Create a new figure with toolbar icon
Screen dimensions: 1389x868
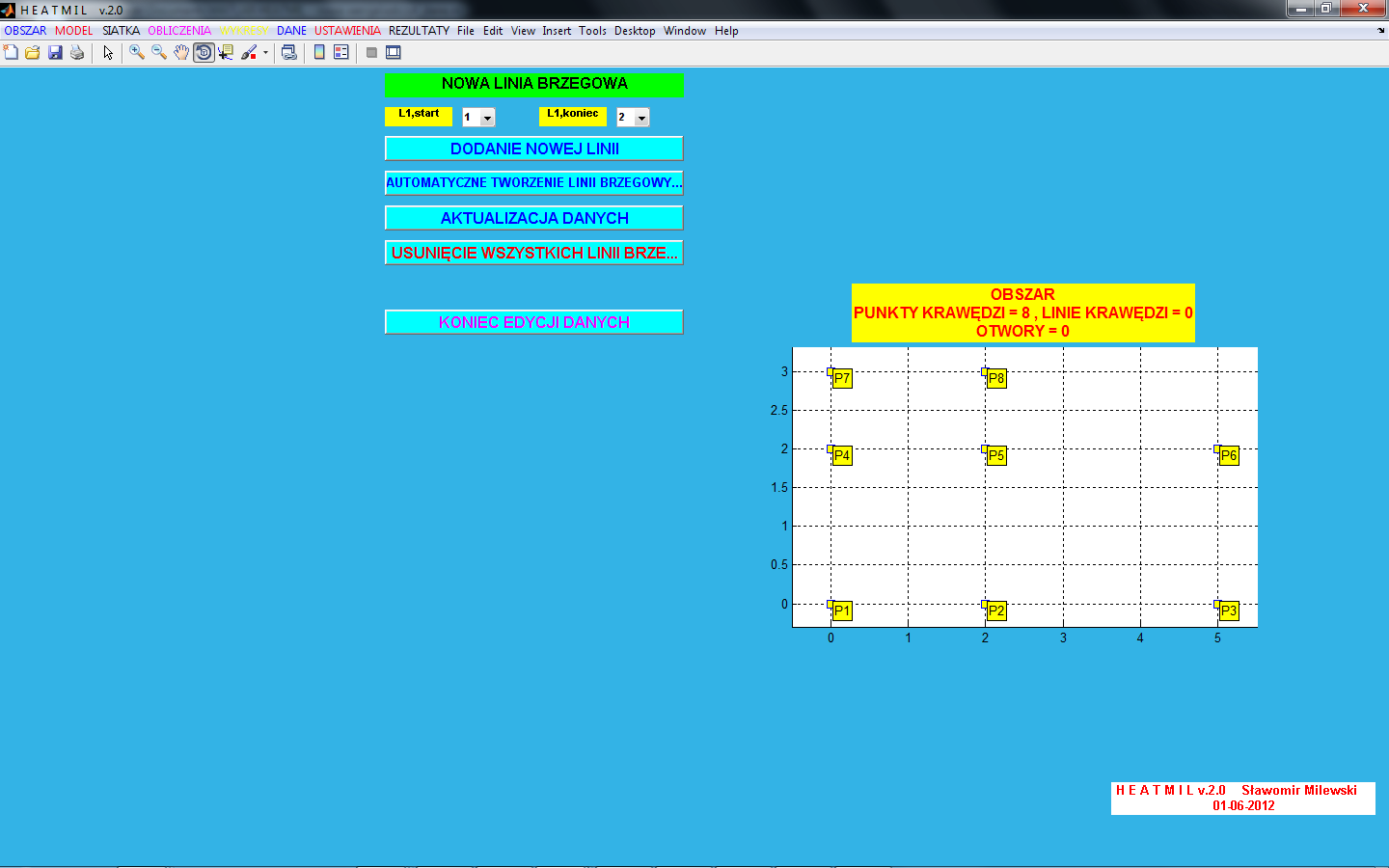coord(11,53)
